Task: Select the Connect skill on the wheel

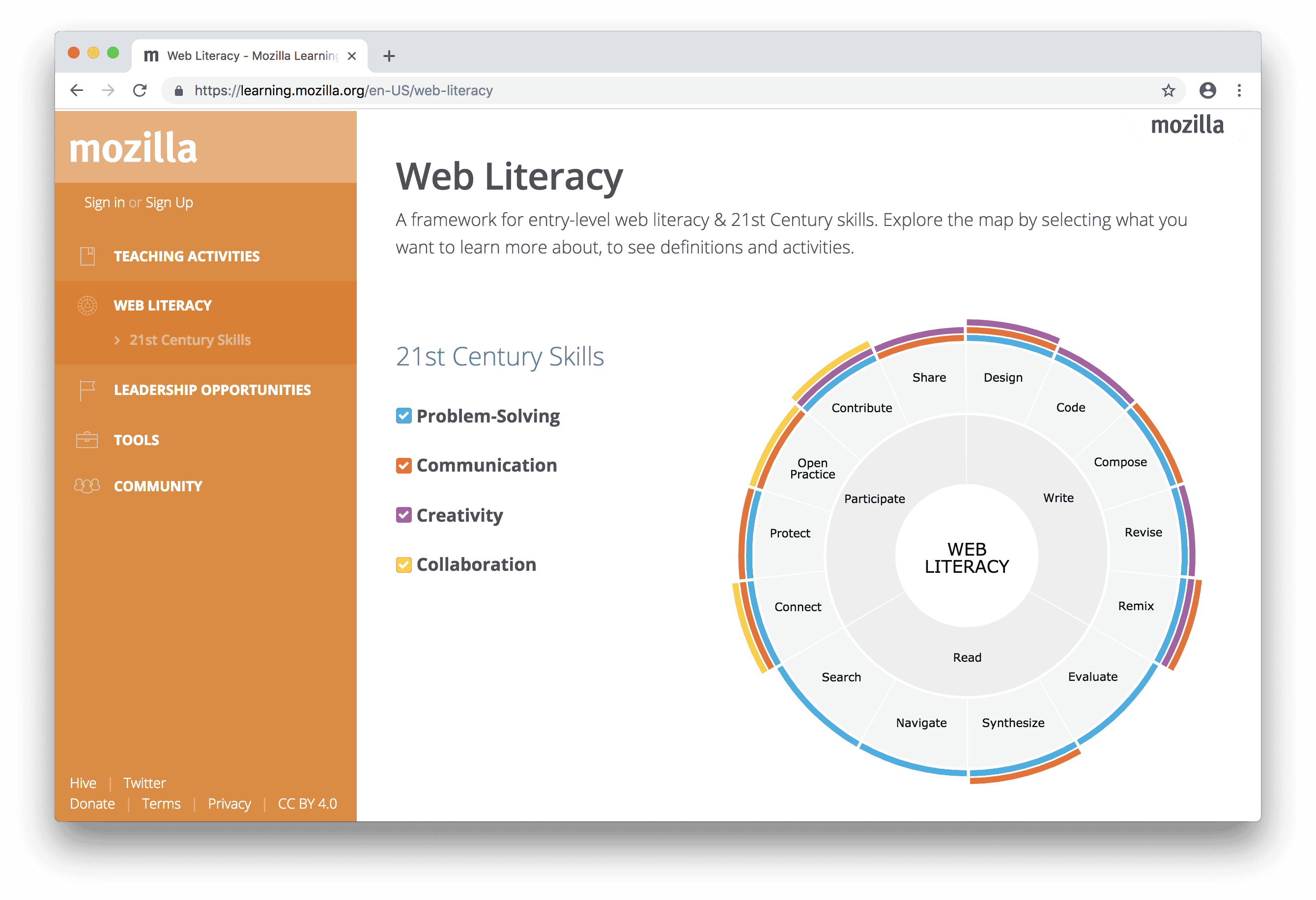Action: tap(798, 607)
